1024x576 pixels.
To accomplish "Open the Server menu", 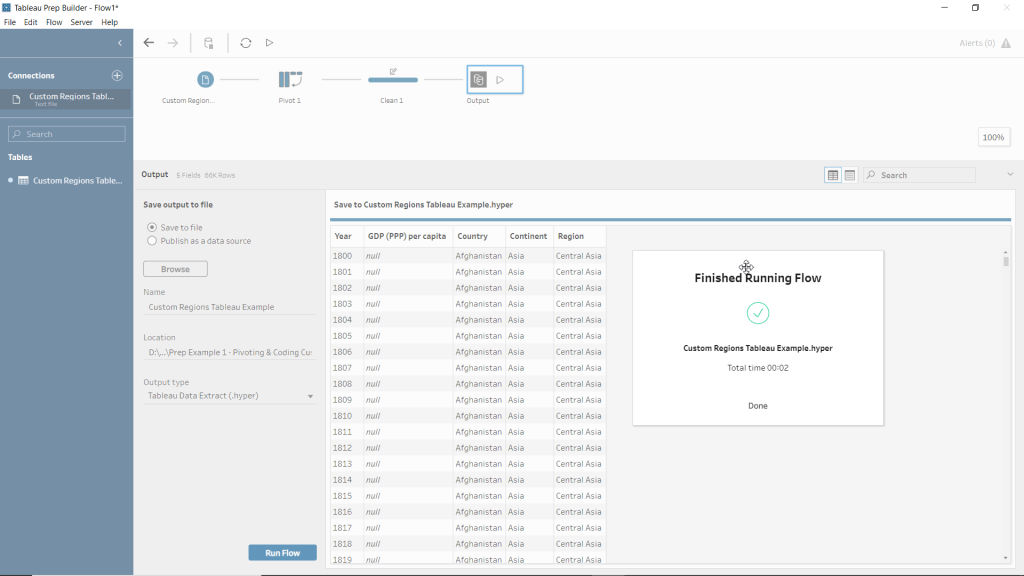I will (x=81, y=22).
